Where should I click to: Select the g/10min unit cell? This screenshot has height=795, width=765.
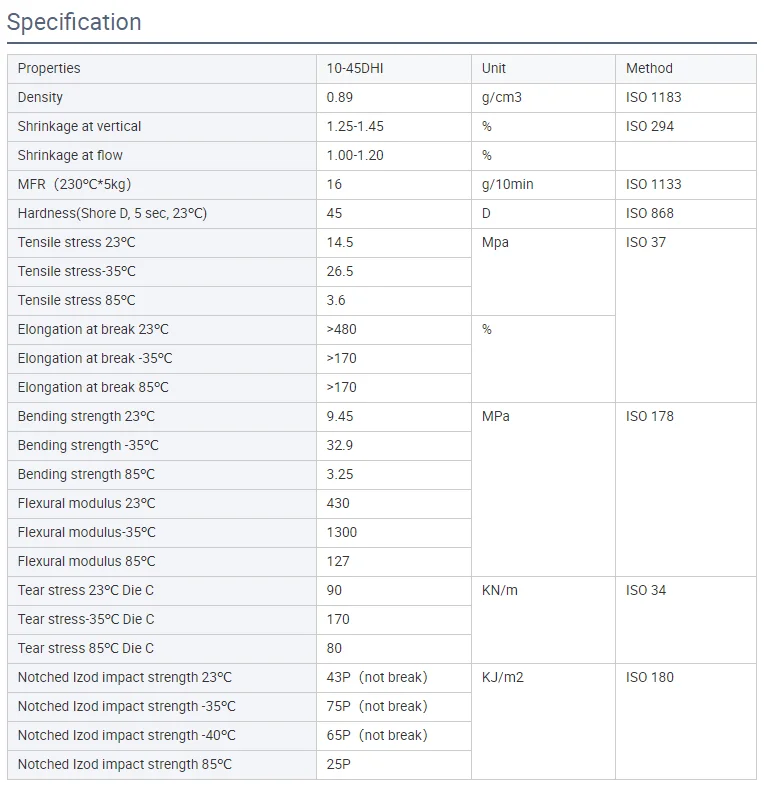543,185
